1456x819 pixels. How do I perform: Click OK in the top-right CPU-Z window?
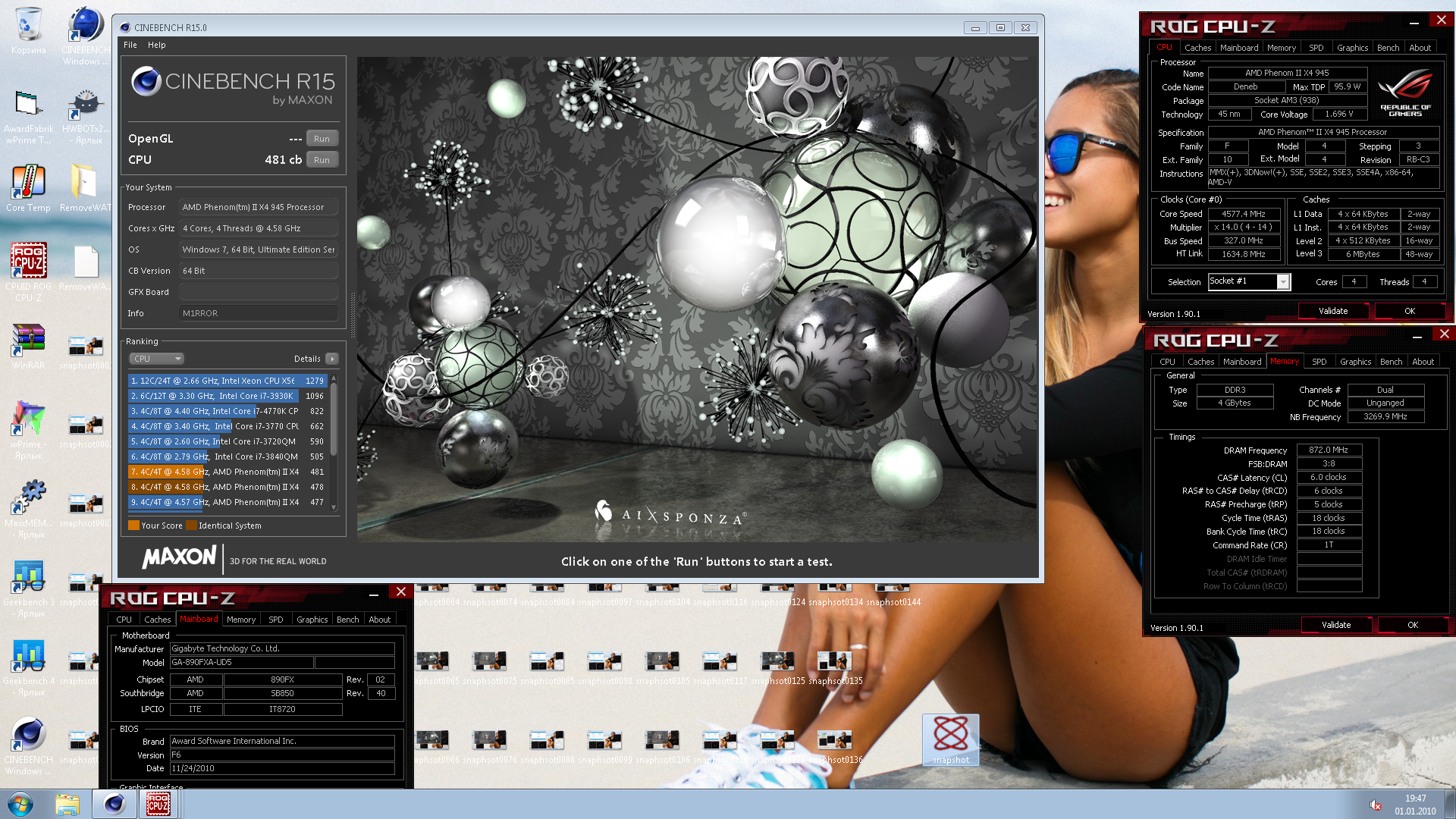[1409, 311]
